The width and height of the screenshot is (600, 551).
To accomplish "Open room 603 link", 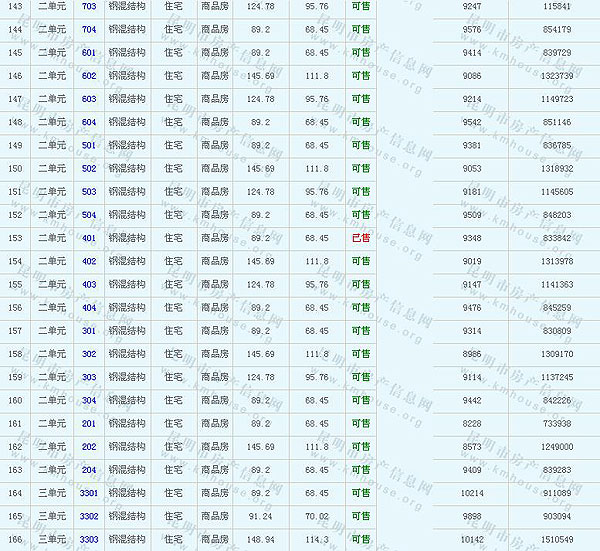I will pos(89,99).
